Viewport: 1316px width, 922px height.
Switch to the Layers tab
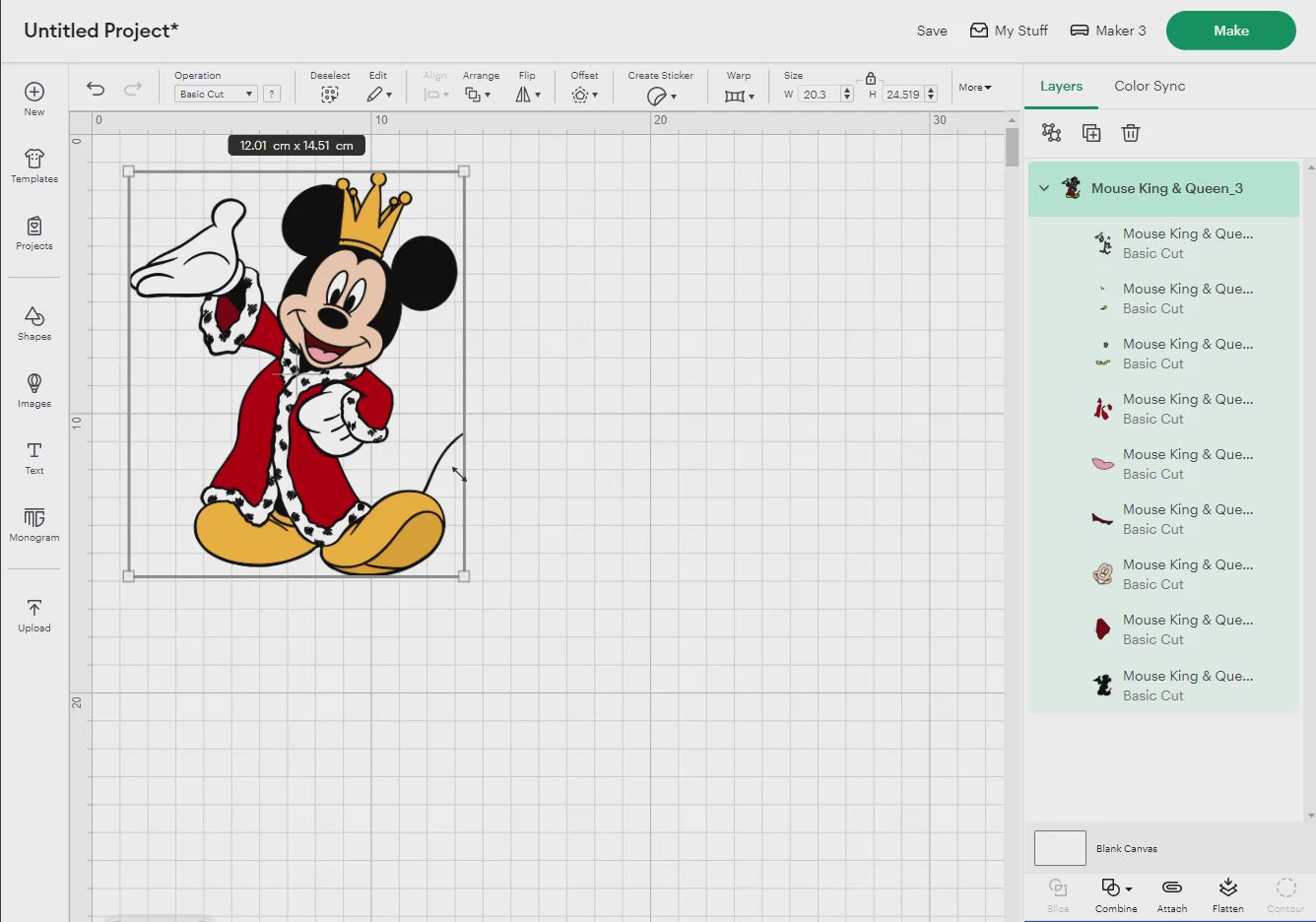click(x=1061, y=86)
